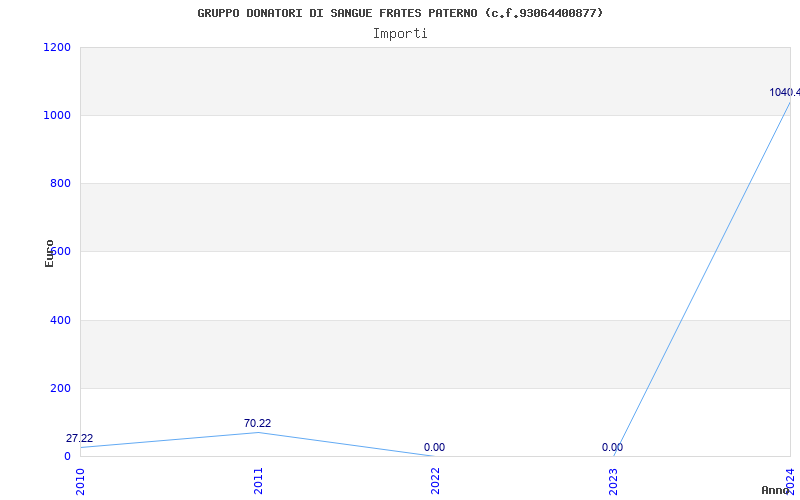Click the 0.00 label above 2022

[x=434, y=447]
